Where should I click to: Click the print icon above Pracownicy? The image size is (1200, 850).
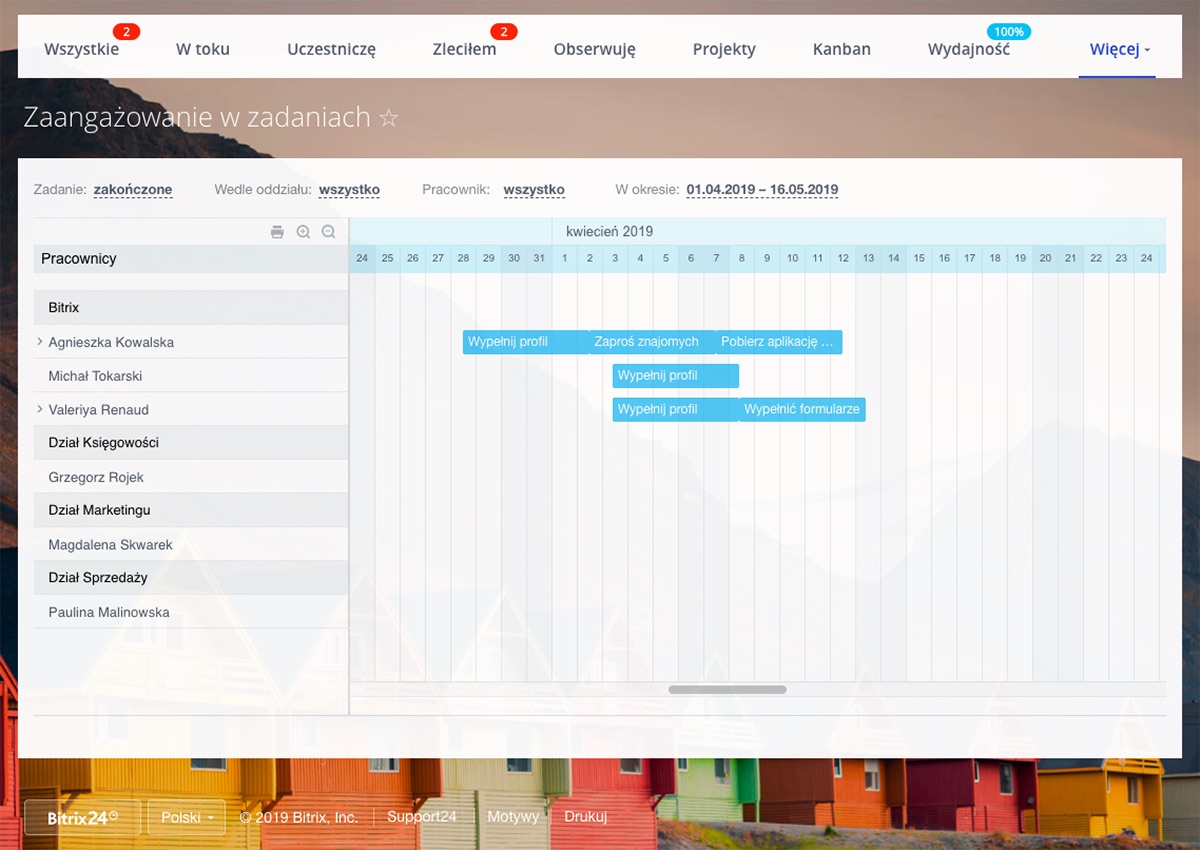pyautogui.click(x=277, y=232)
